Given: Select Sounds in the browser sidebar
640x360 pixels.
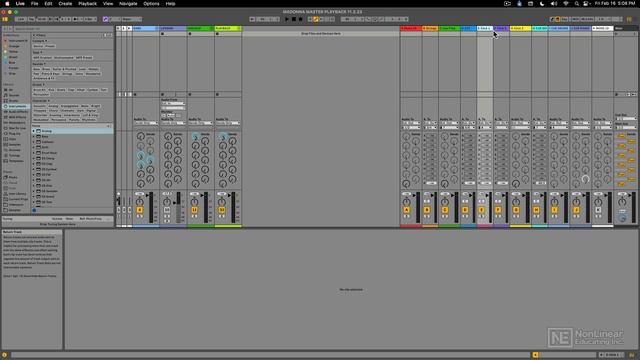Looking at the screenshot, I should [14, 95].
